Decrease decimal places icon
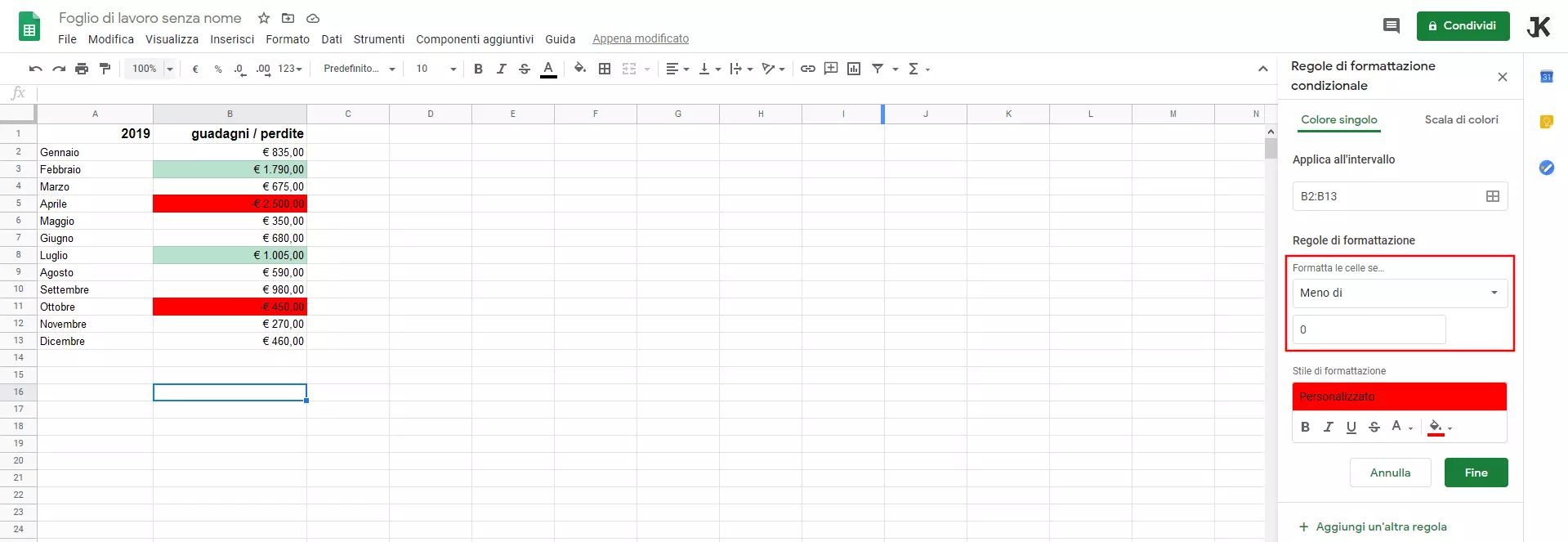This screenshot has width=1568, height=542. [x=239, y=69]
